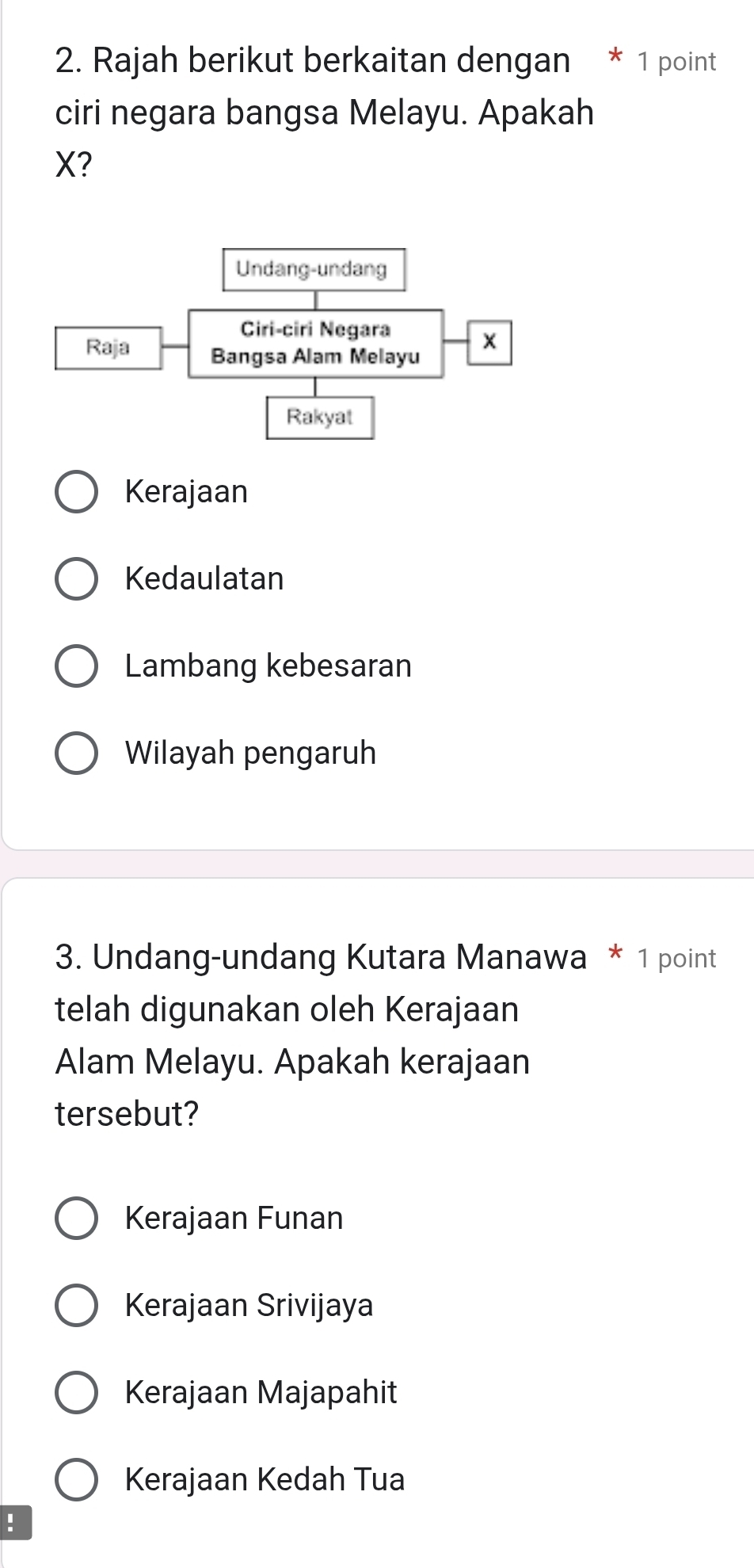Viewport: 754px width, 1568px height.
Task: Select the Kerajaan Kedah Tua option
Action: click(x=77, y=1479)
